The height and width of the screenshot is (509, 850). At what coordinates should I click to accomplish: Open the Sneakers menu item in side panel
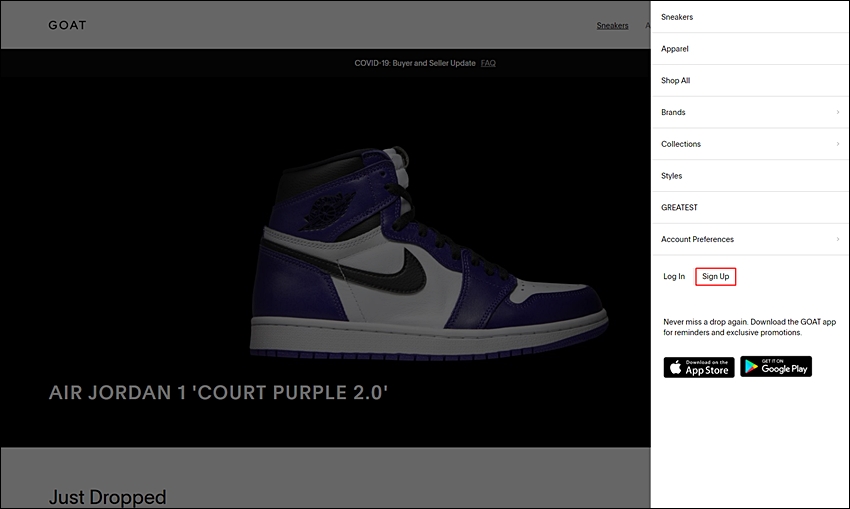pos(750,17)
